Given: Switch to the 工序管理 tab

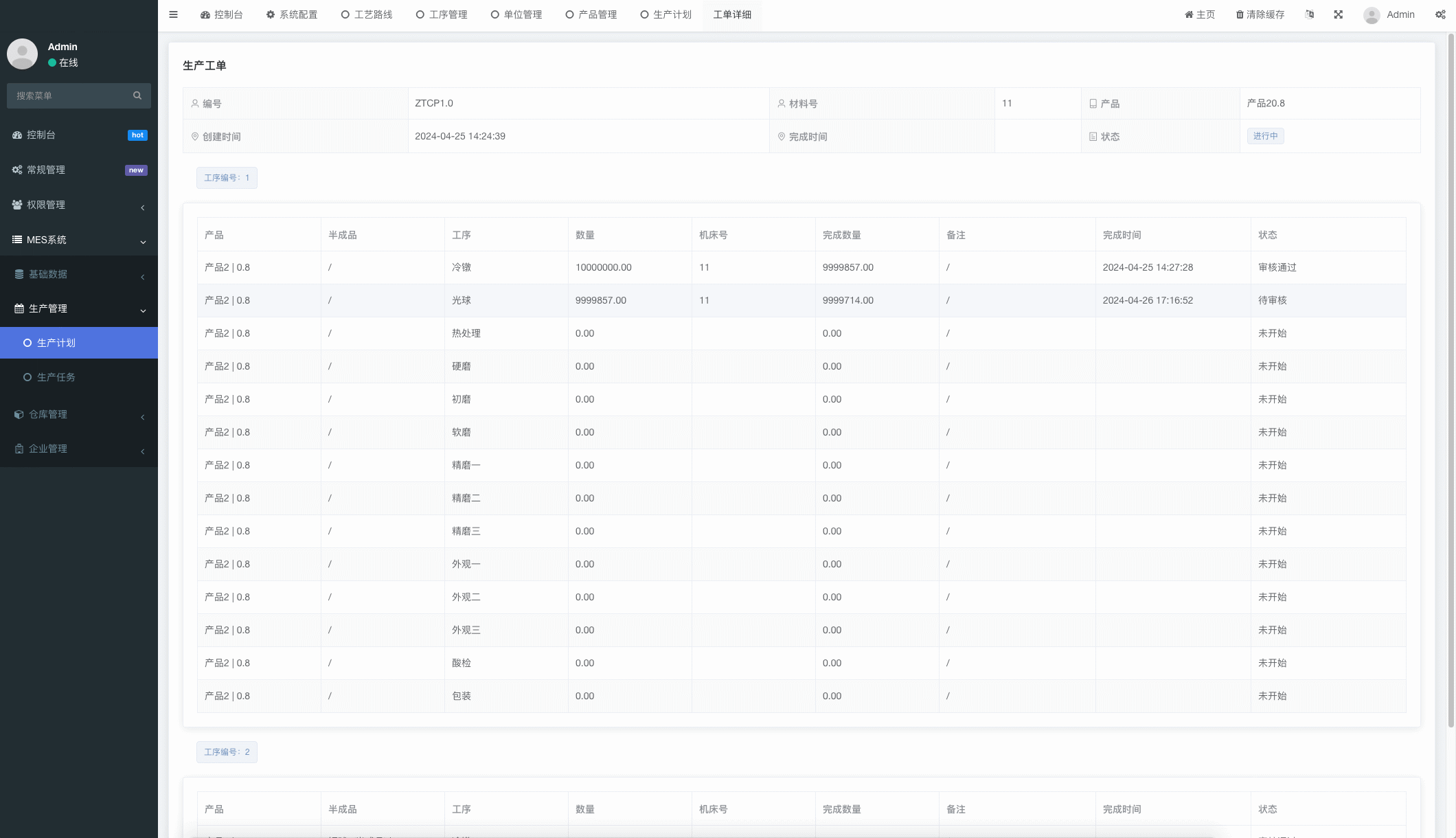Looking at the screenshot, I should (442, 14).
